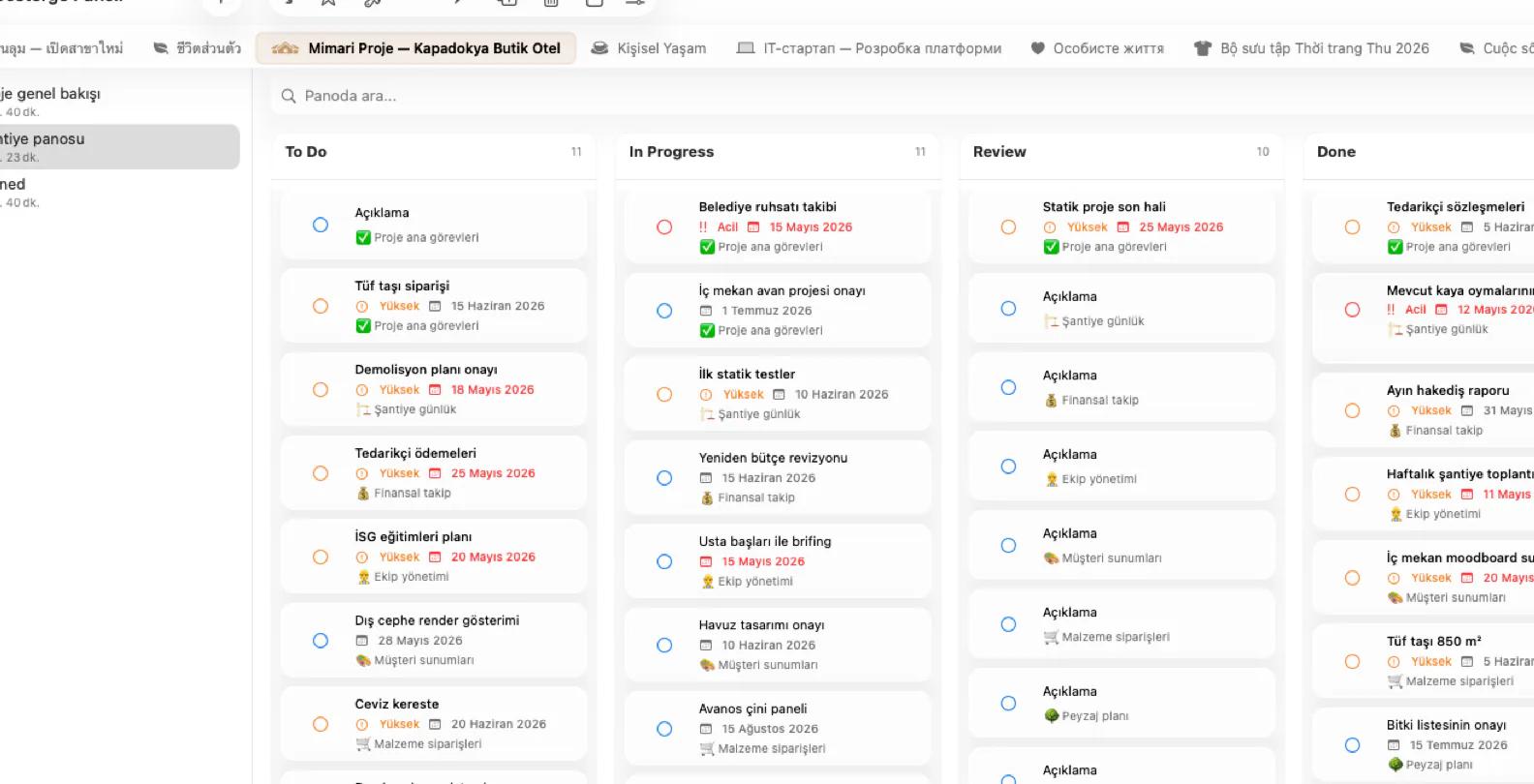
Task: Click the calendar icon on Tüf taşı siparişi card
Action: click(435, 306)
